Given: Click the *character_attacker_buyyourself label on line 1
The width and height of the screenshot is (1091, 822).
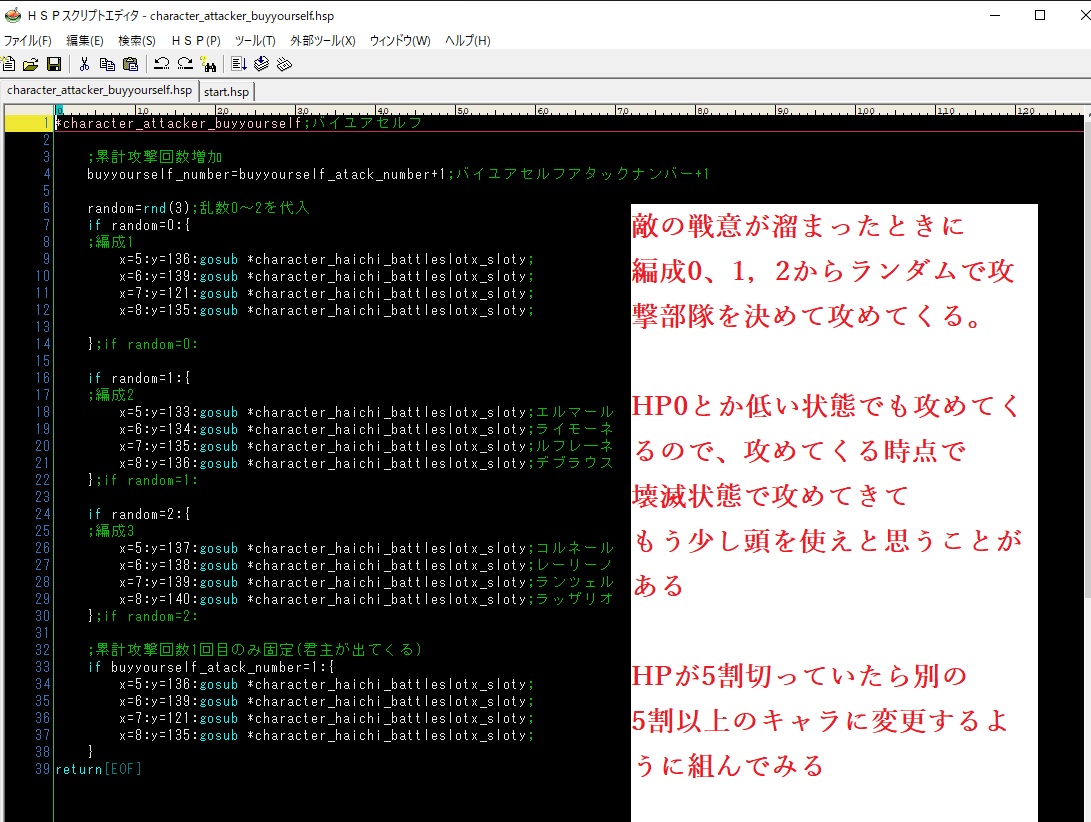Looking at the screenshot, I should point(178,123).
